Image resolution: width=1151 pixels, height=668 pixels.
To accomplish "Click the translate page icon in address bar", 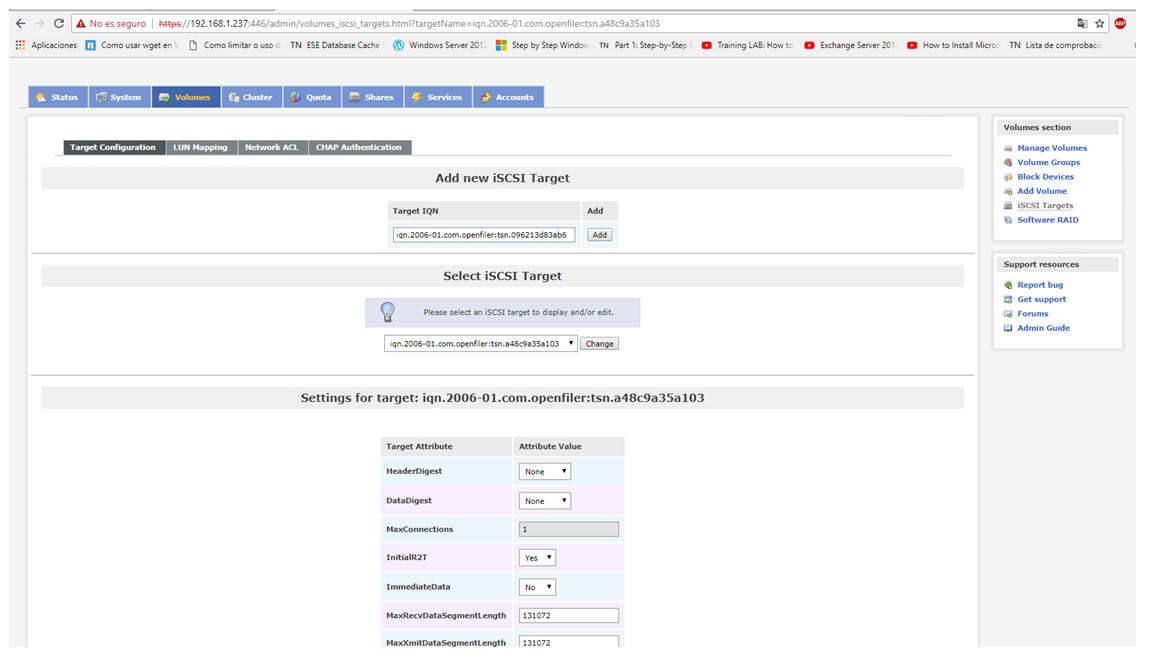I will [x=1082, y=23].
